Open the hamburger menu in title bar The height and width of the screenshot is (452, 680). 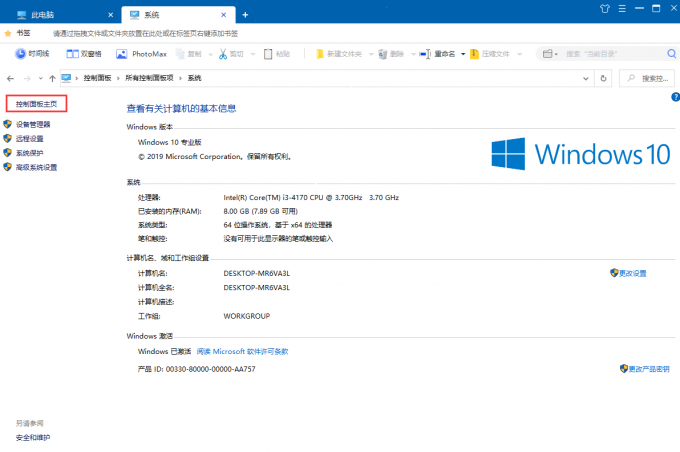tap(622, 8)
